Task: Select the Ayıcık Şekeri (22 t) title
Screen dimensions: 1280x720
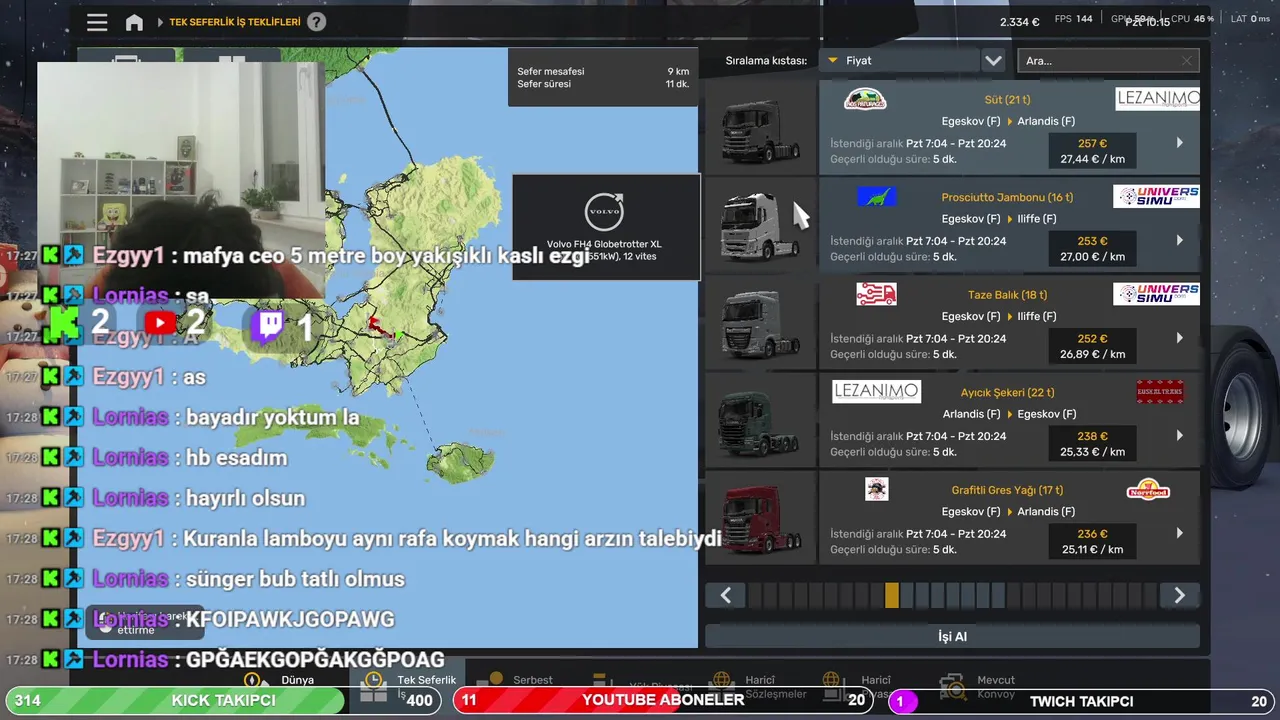Action: coord(1007,392)
